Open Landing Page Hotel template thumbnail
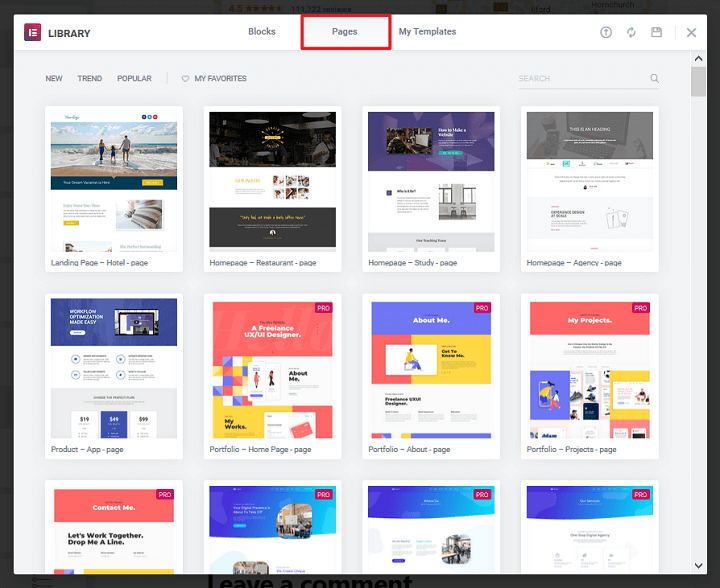Image resolution: width=720 pixels, height=588 pixels. coord(114,182)
